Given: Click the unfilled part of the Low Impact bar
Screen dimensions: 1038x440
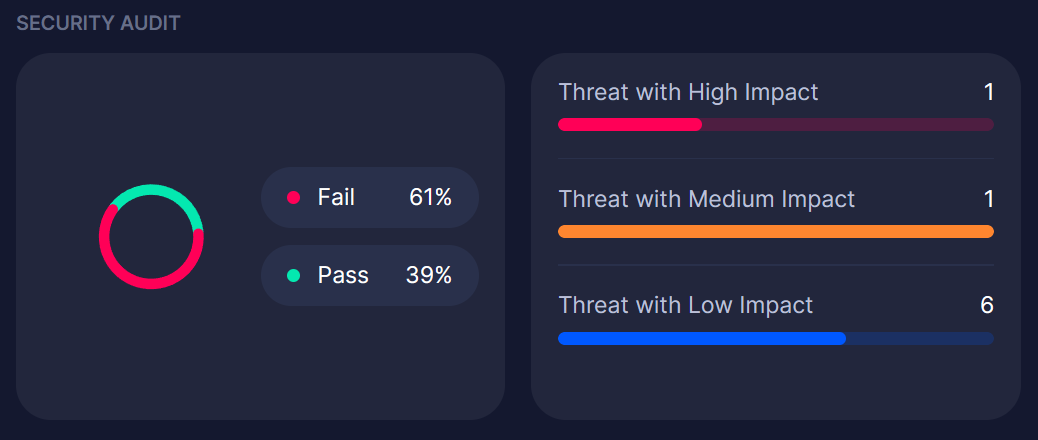Looking at the screenshot, I should (x=919, y=339).
